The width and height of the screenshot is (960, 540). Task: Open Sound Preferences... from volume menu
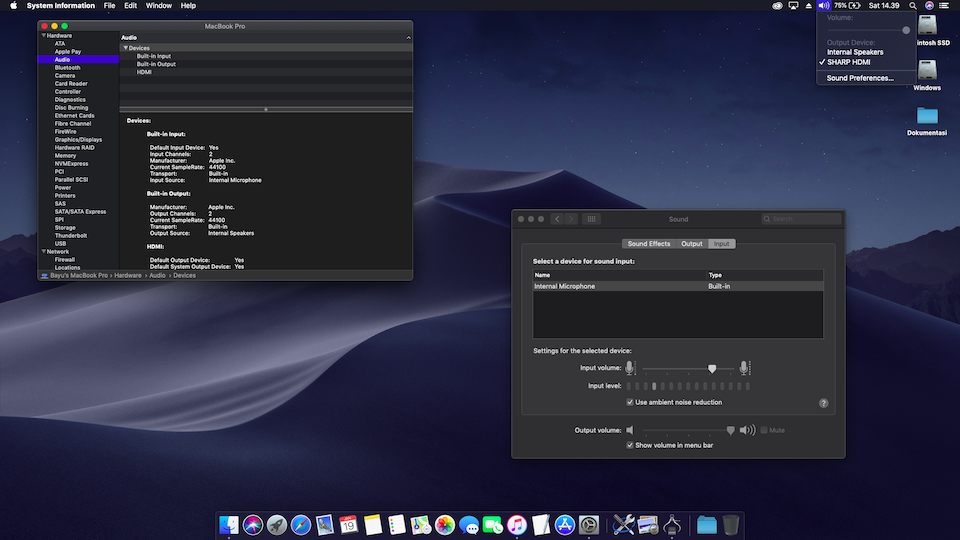click(860, 78)
